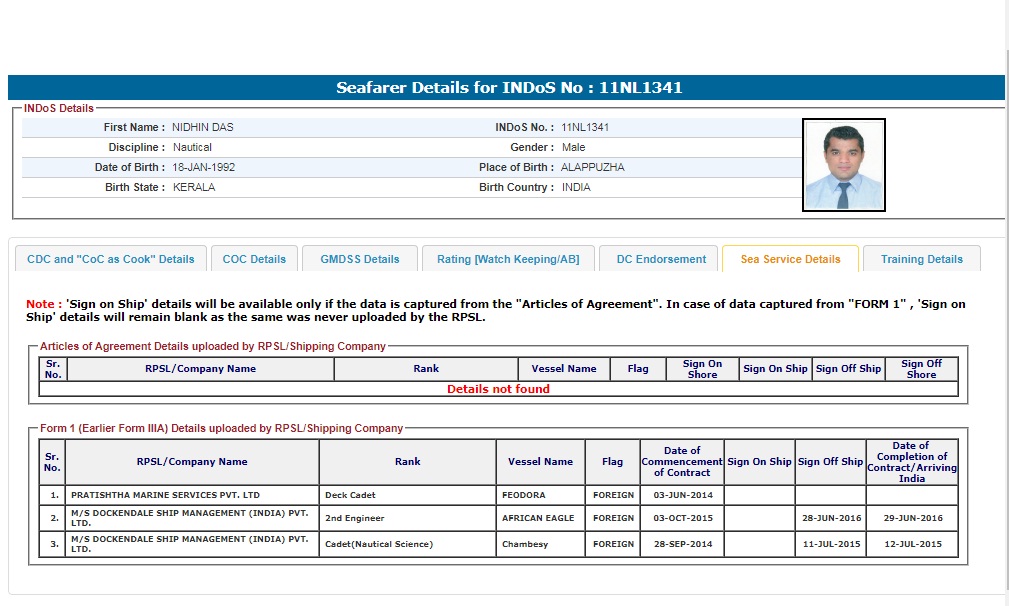Click the vertical scrollbar on the right
1009x606 pixels.
click(1004, 300)
